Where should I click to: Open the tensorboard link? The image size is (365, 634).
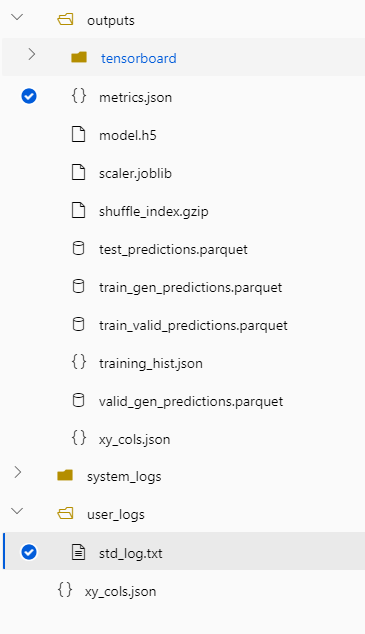pos(139,58)
